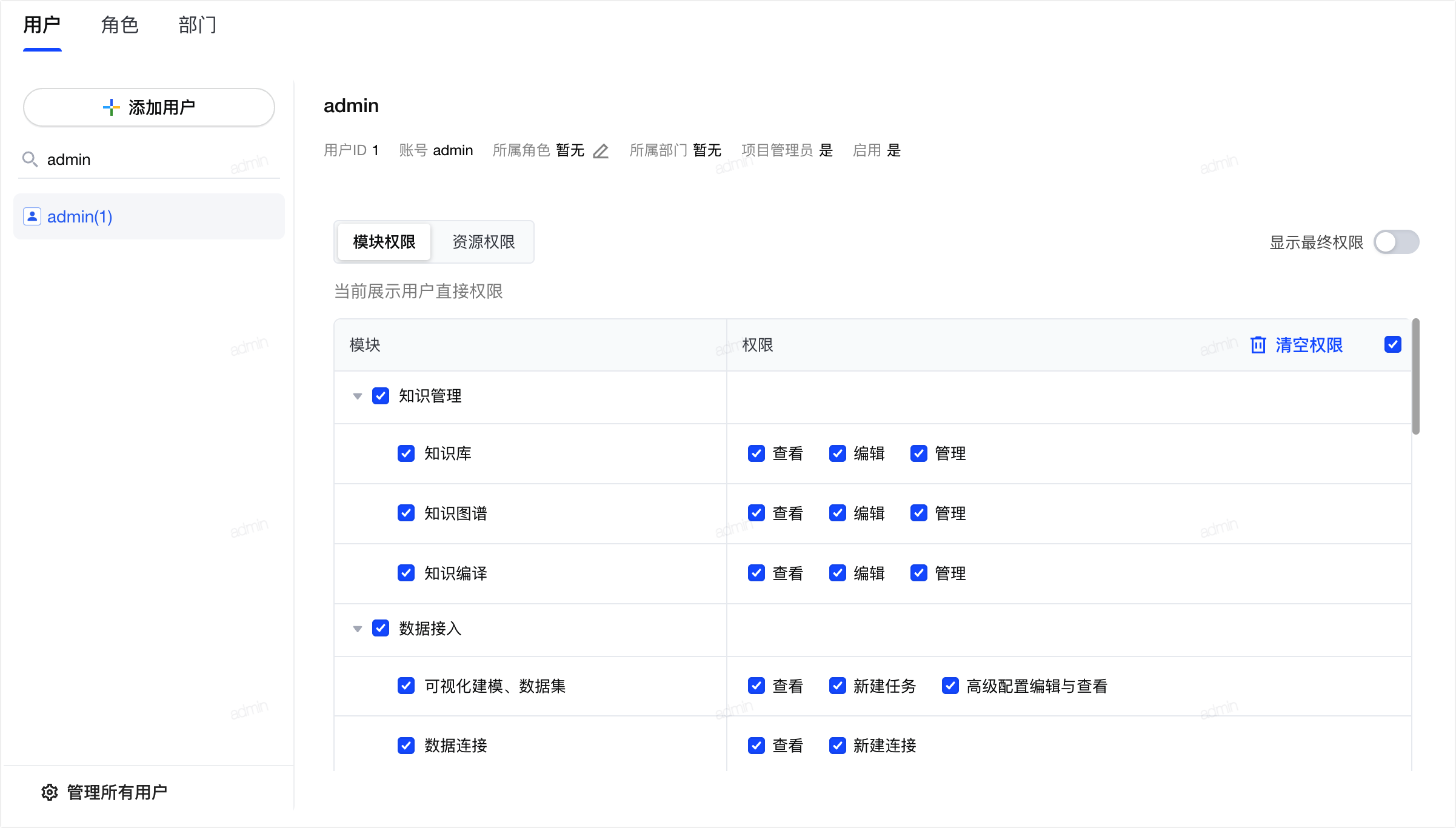
Task: Select admin(1) in the user list
Action: [x=149, y=216]
